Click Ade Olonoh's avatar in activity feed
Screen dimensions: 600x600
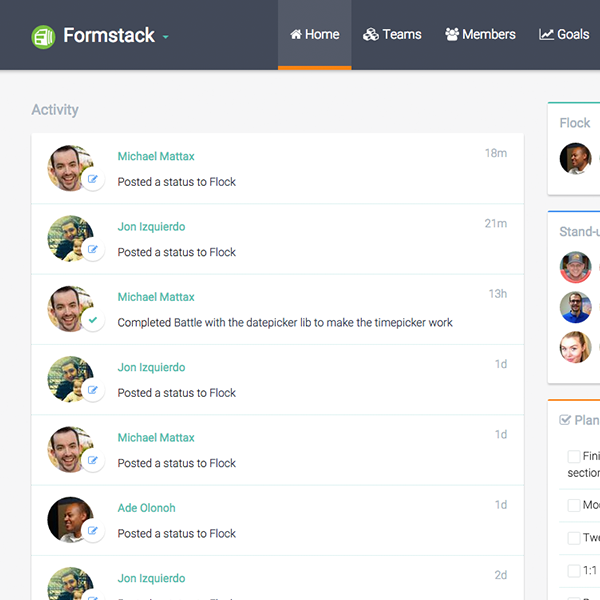(x=68, y=519)
